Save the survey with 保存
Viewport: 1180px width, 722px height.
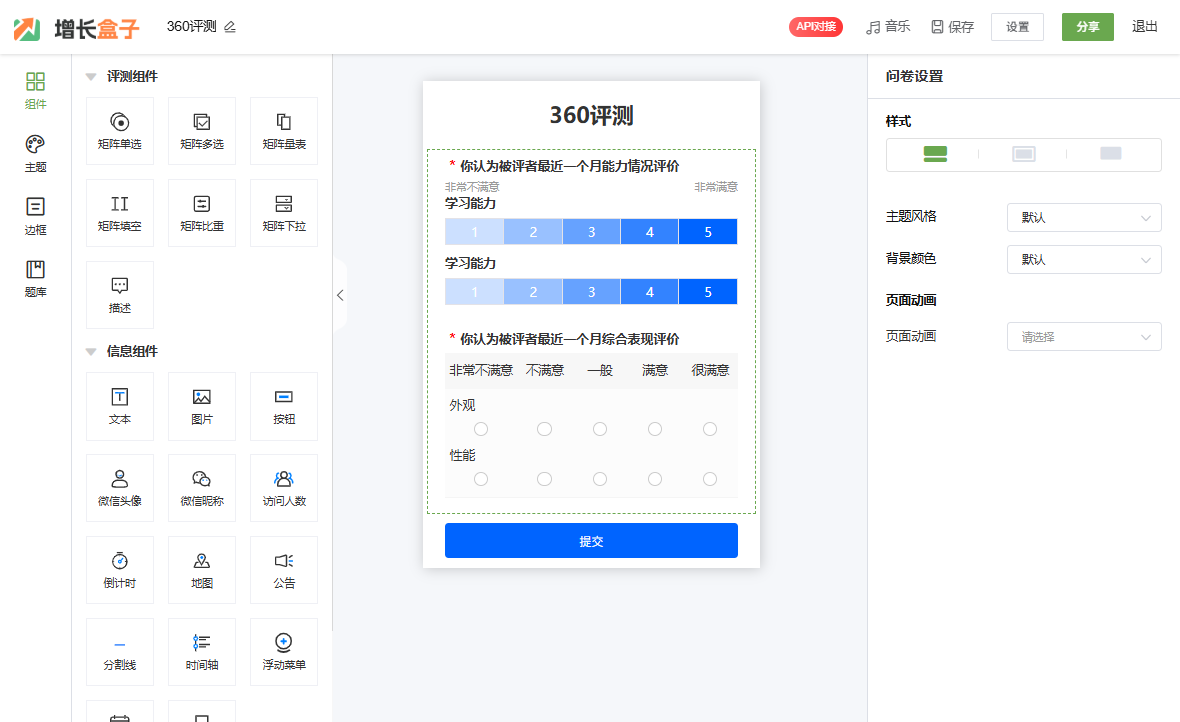953,27
